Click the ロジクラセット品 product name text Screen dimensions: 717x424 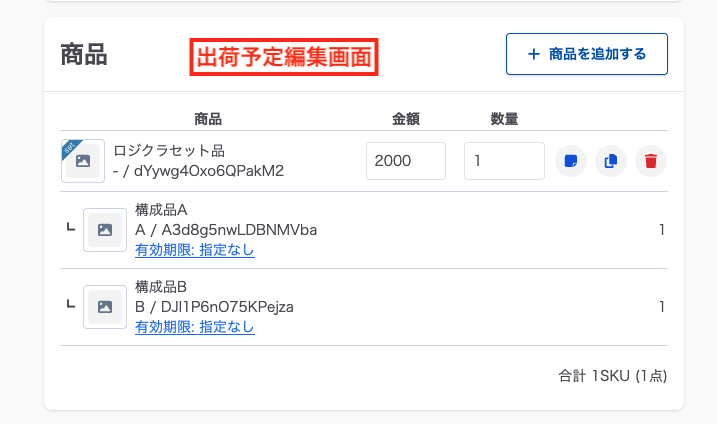click(169, 151)
